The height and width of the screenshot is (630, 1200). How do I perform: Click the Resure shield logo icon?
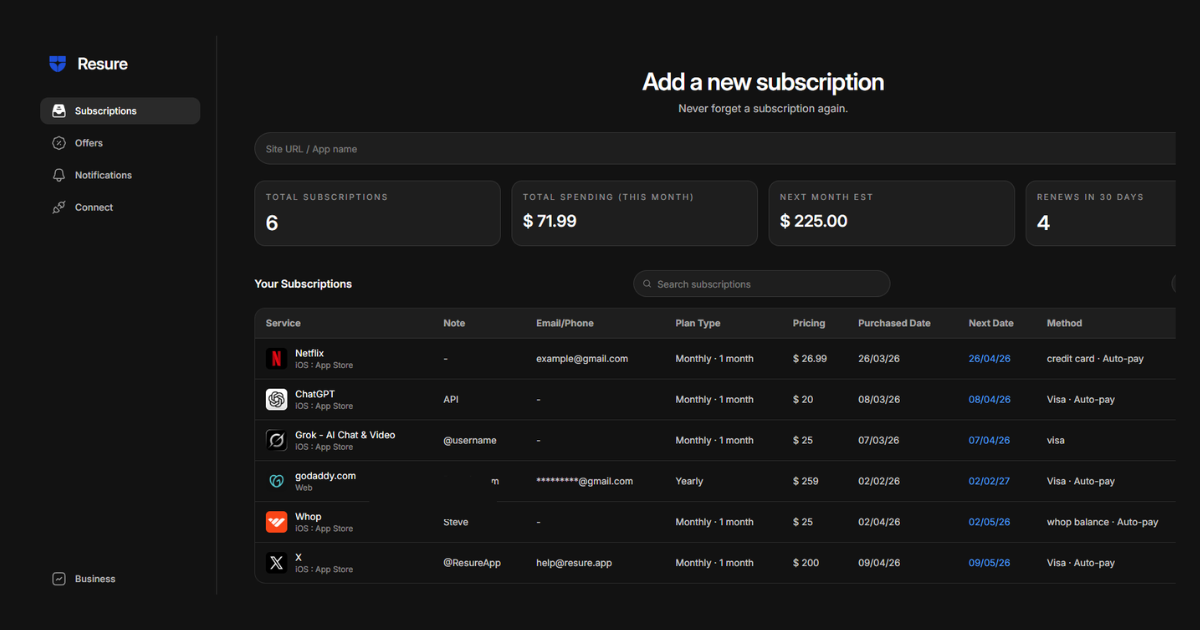coord(58,64)
